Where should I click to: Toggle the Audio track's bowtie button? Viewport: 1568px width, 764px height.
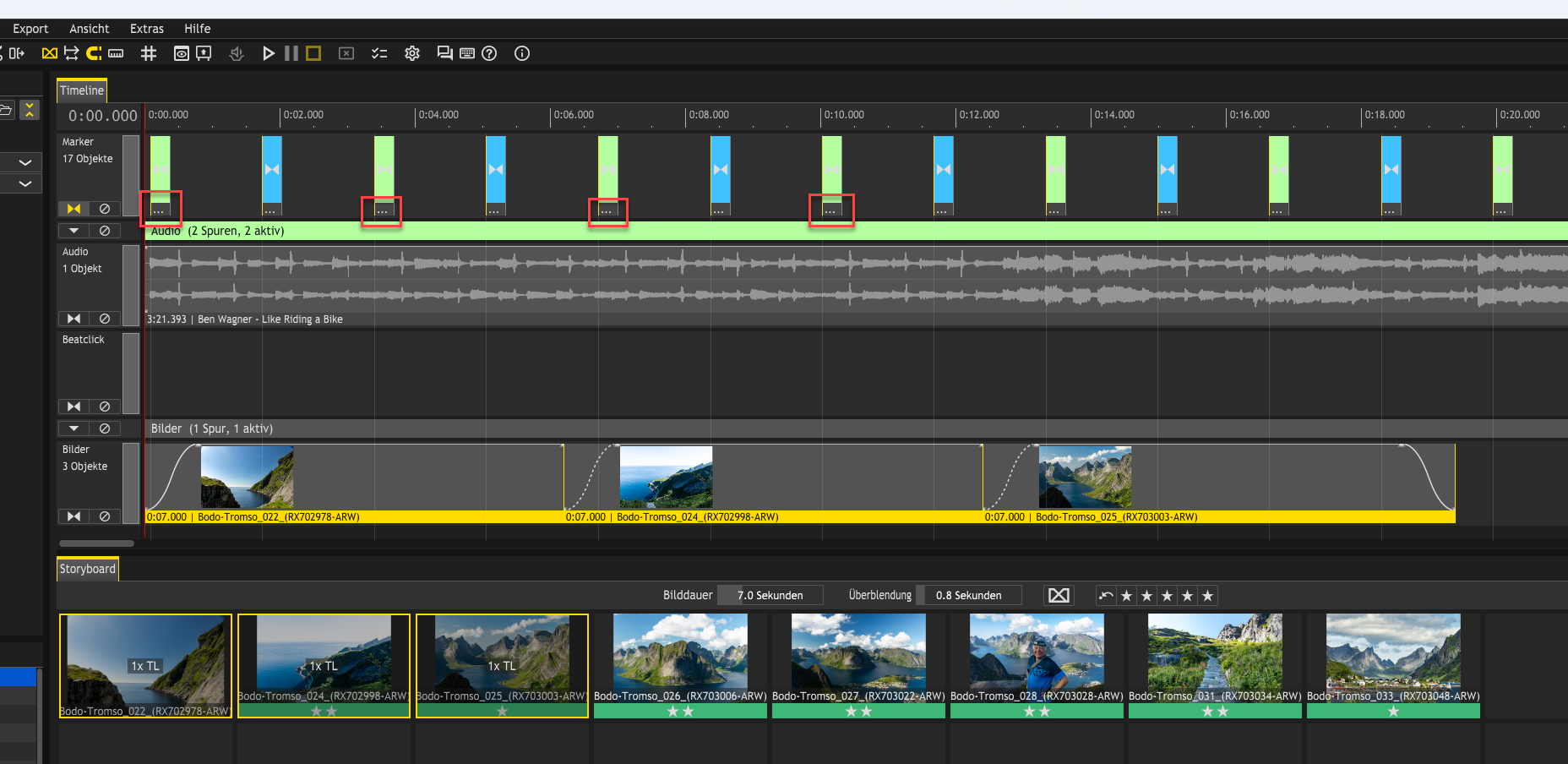(73, 319)
